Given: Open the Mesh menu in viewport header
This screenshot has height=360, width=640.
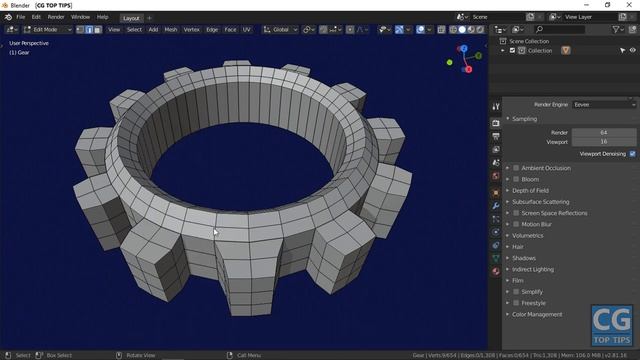Looking at the screenshot, I should pos(171,29).
